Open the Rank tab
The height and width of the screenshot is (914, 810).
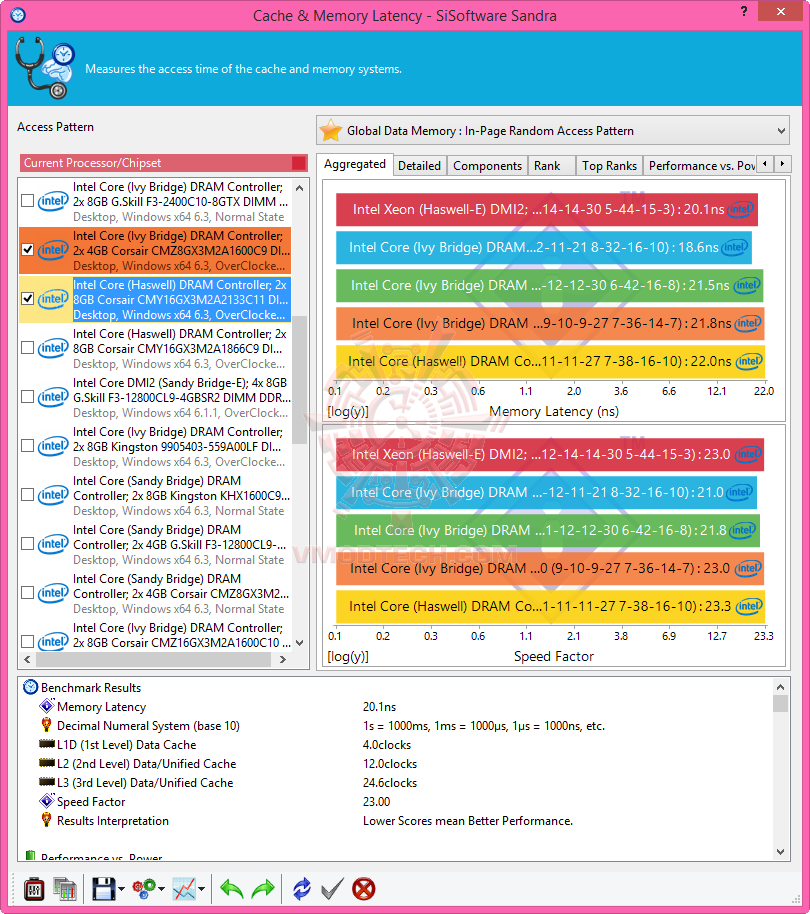pyautogui.click(x=552, y=166)
